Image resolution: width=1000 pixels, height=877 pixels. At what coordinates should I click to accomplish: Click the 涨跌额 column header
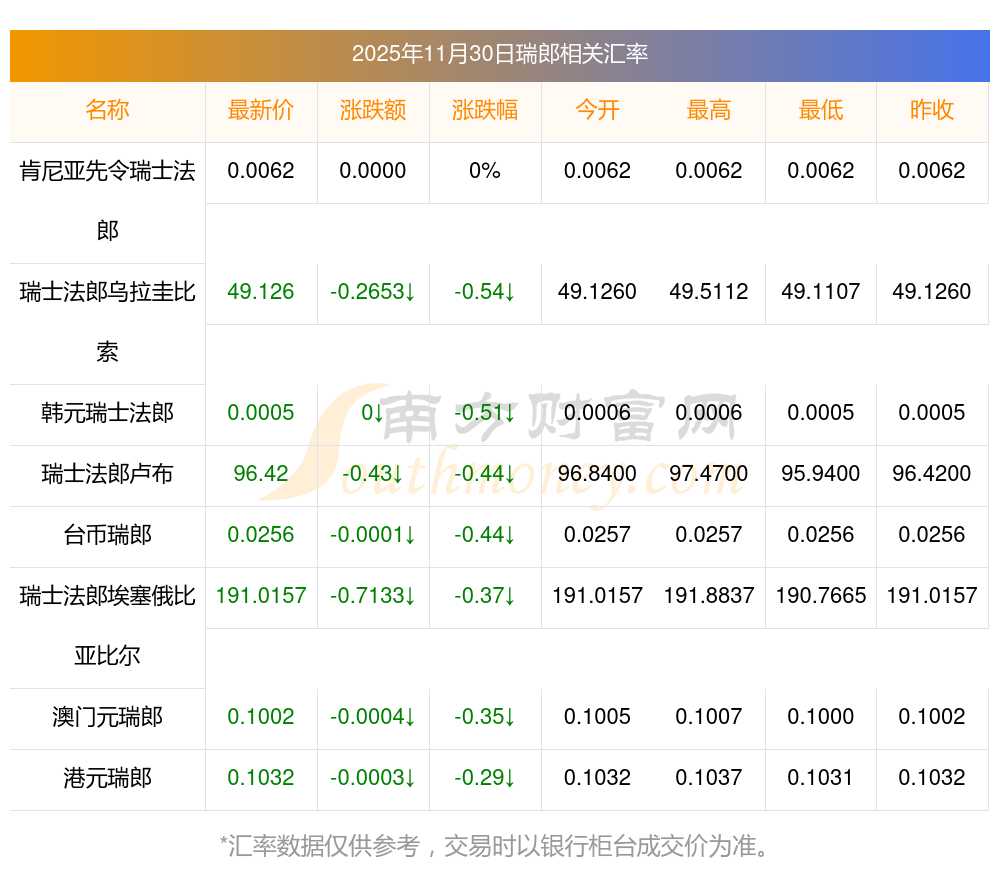pyautogui.click(x=373, y=111)
